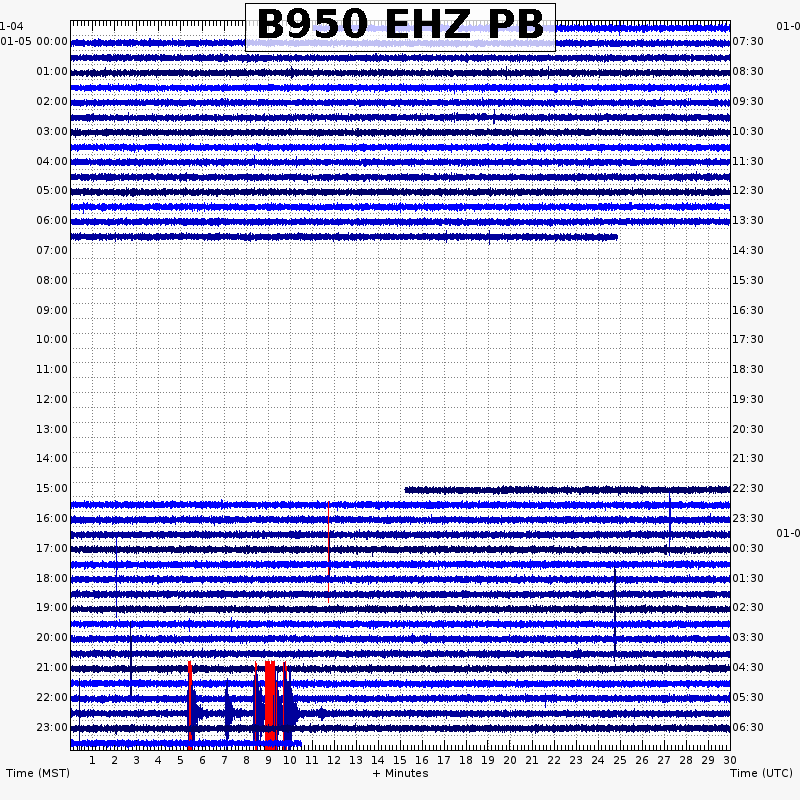The height and width of the screenshot is (800, 800).
Task: Select the 14:00 MST time label
Action: point(52,459)
